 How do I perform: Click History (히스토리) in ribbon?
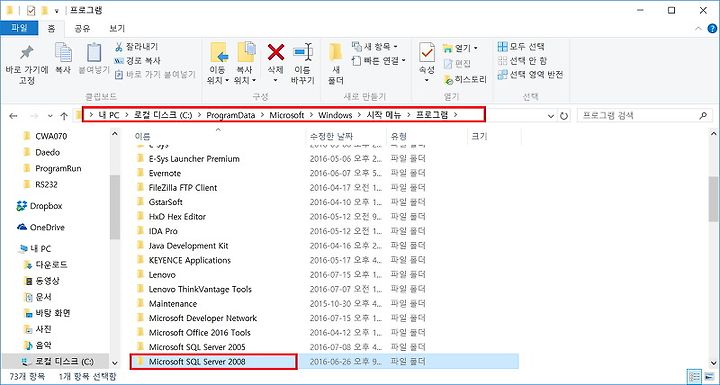465,79
